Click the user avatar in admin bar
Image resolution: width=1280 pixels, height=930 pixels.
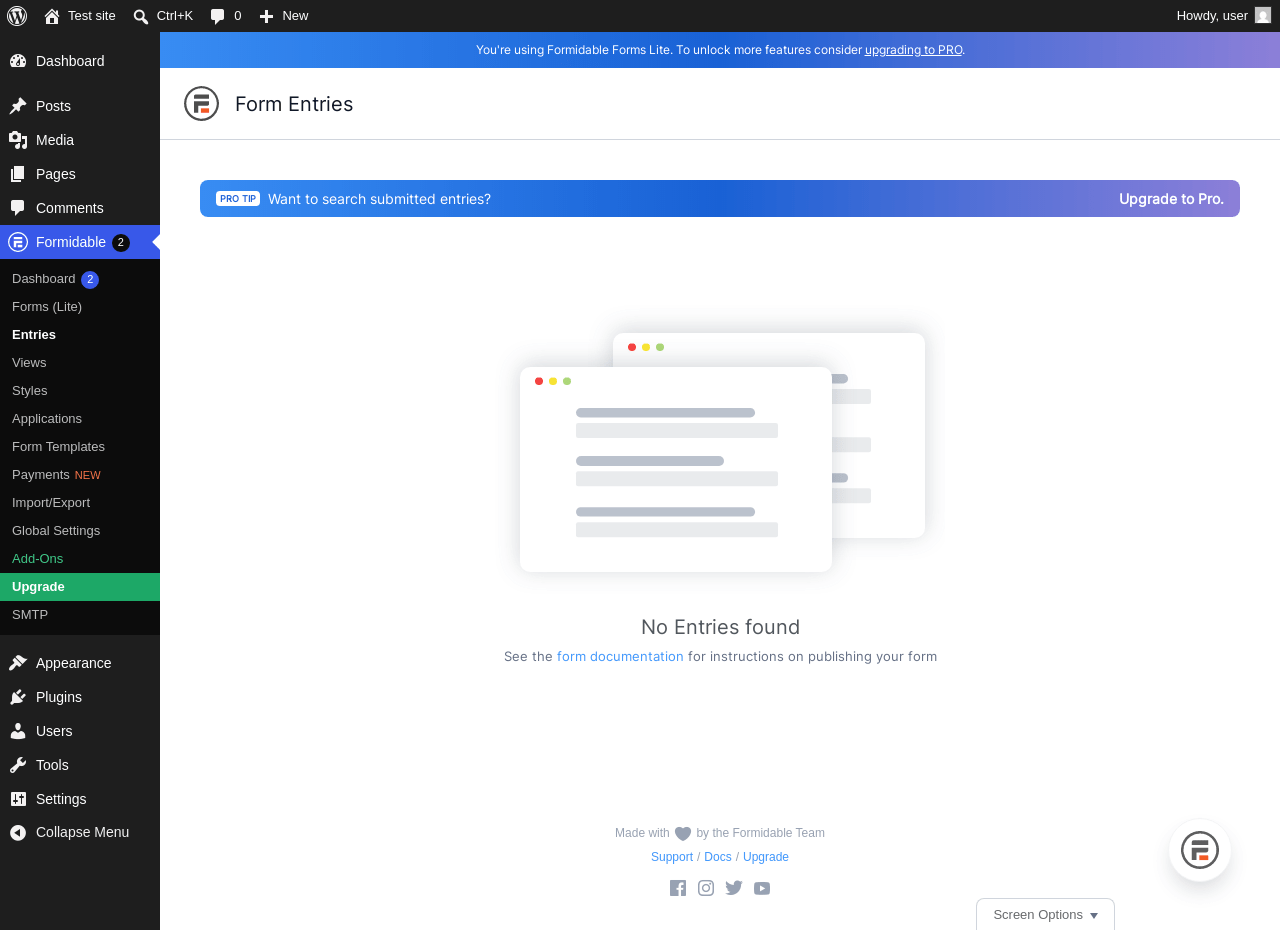click(x=1263, y=16)
